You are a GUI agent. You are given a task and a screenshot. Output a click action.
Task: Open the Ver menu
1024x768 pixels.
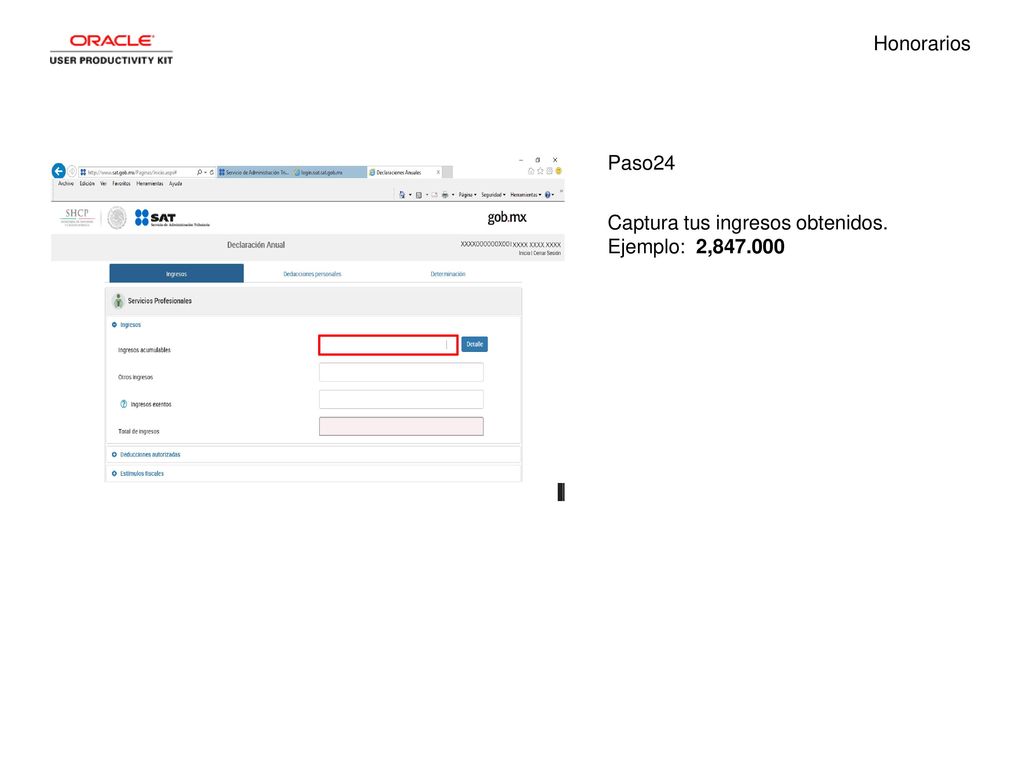[x=103, y=184]
